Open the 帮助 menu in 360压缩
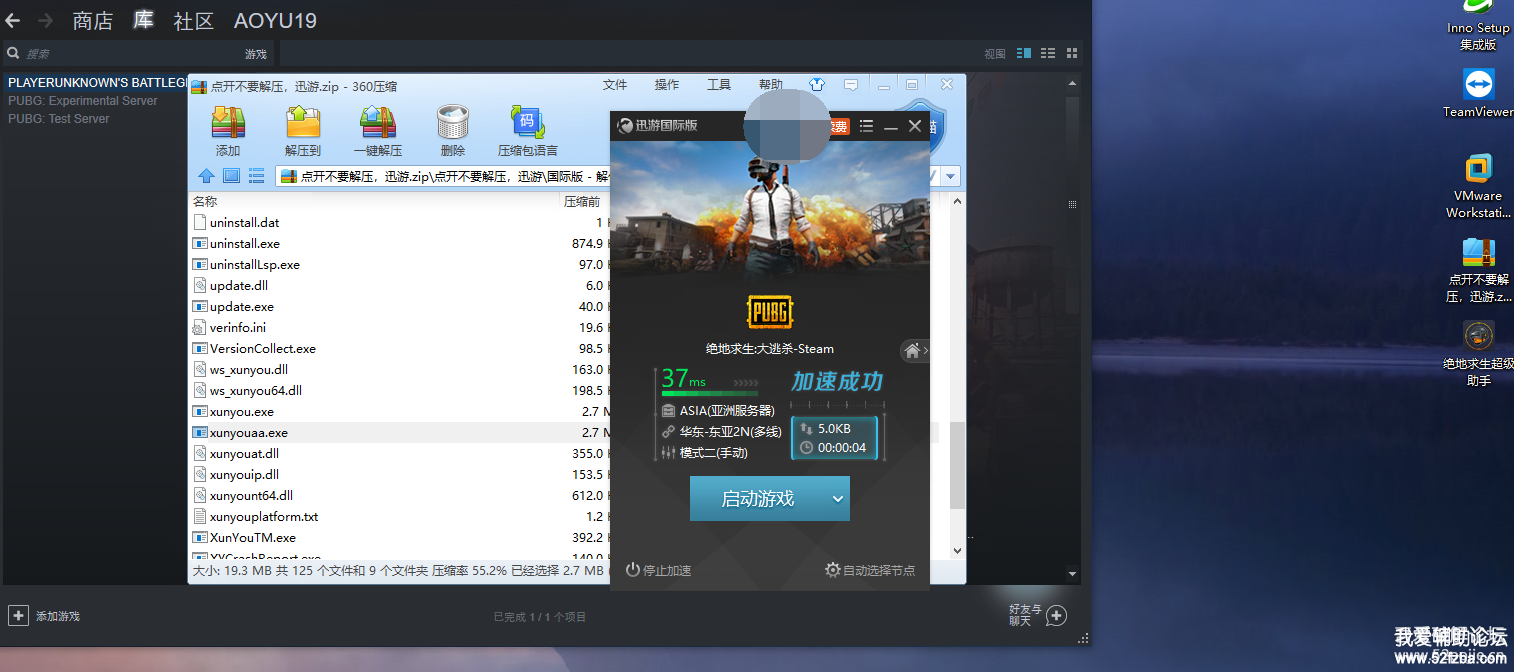1514x672 pixels. click(x=771, y=85)
